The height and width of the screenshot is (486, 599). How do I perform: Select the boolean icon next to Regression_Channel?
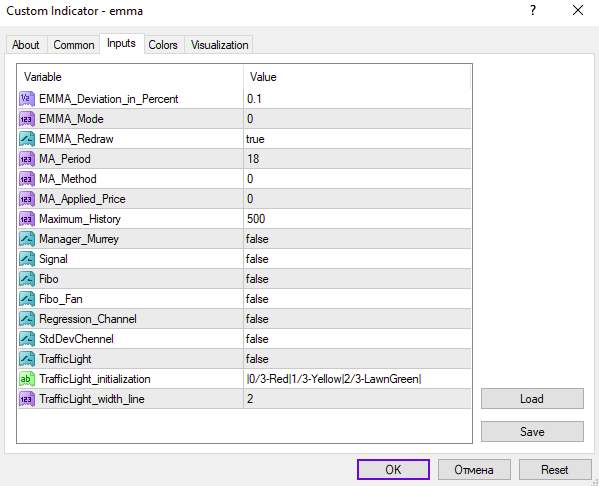[x=27, y=319]
